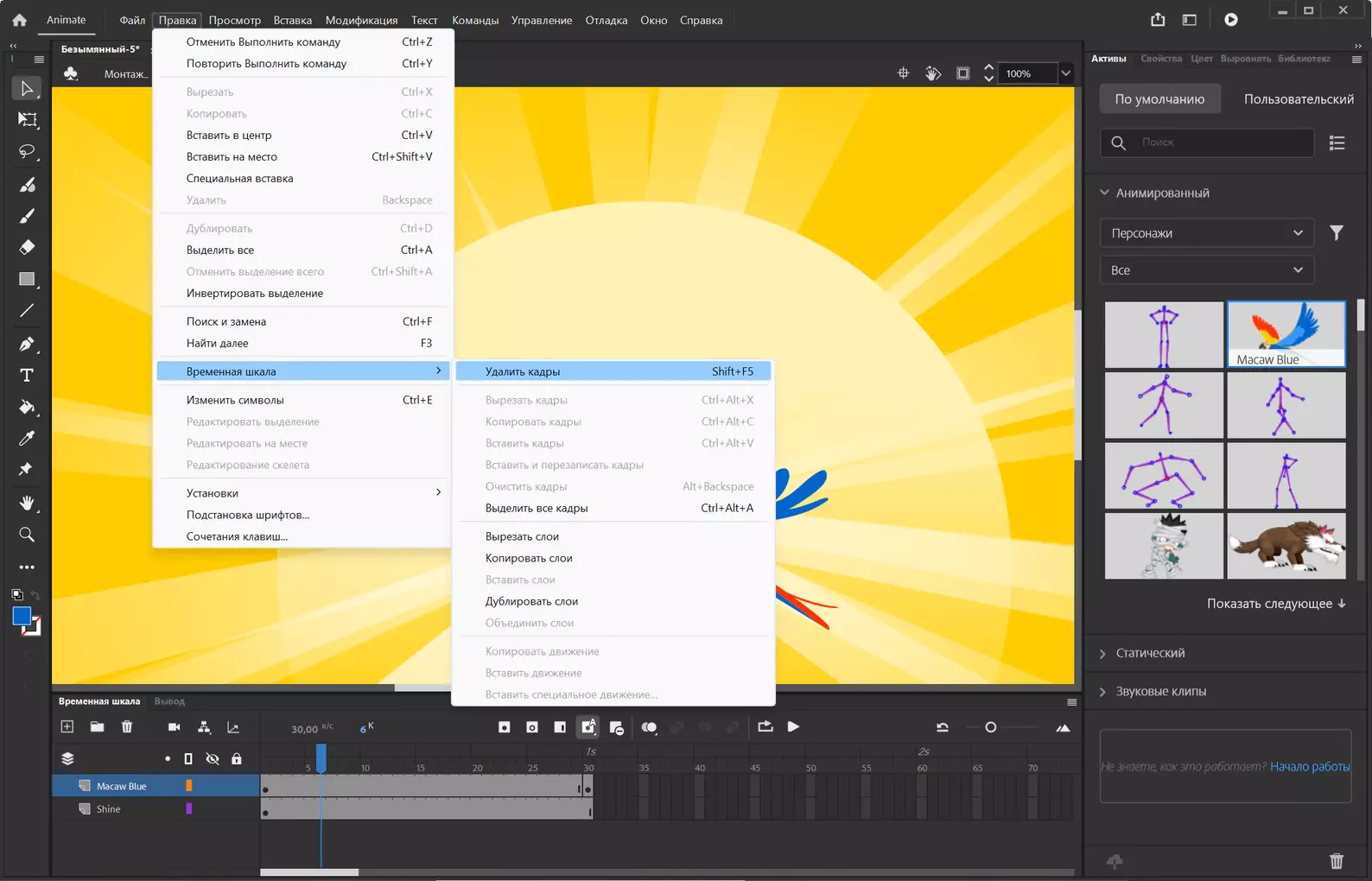Click Показать следующее button
1372x881 pixels.
[x=1276, y=604]
